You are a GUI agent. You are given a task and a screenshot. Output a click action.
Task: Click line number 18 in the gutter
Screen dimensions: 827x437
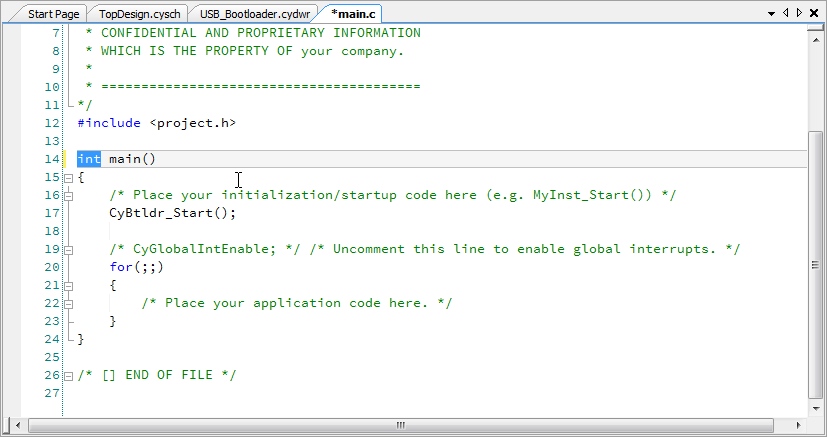(52, 231)
